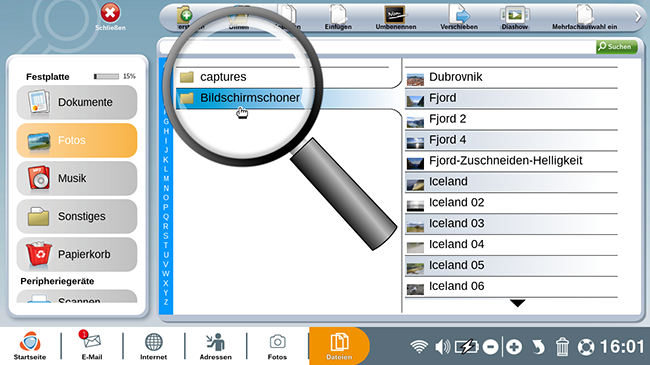Screen dimensions: 650x365
Task: Select the Dokumente category button
Action: [x=77, y=102]
